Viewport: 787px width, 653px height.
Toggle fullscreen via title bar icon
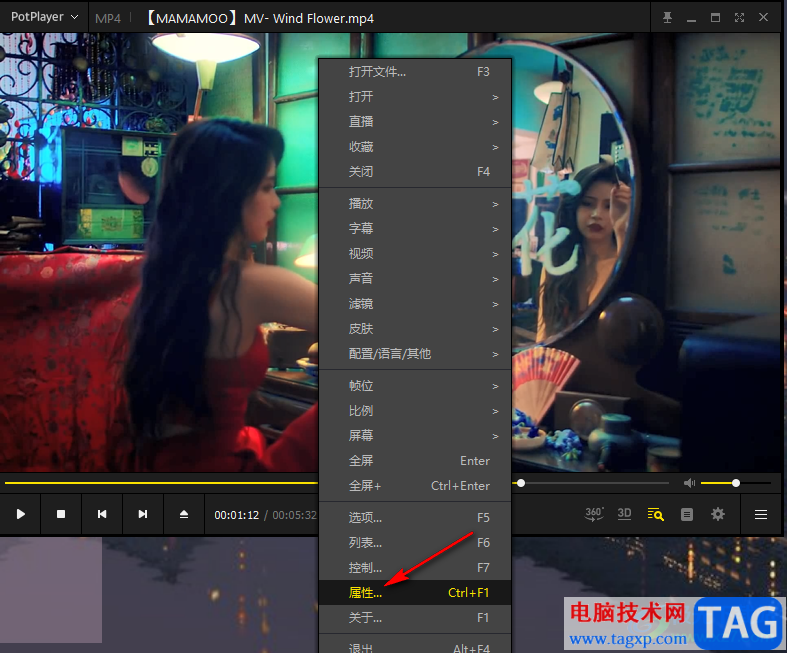(739, 18)
